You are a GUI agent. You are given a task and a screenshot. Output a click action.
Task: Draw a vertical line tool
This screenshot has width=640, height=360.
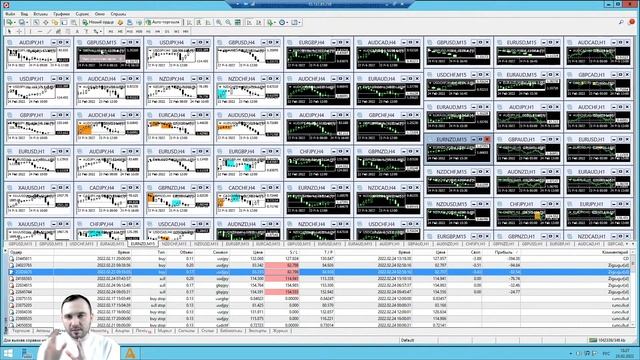pyautogui.click(x=30, y=31)
